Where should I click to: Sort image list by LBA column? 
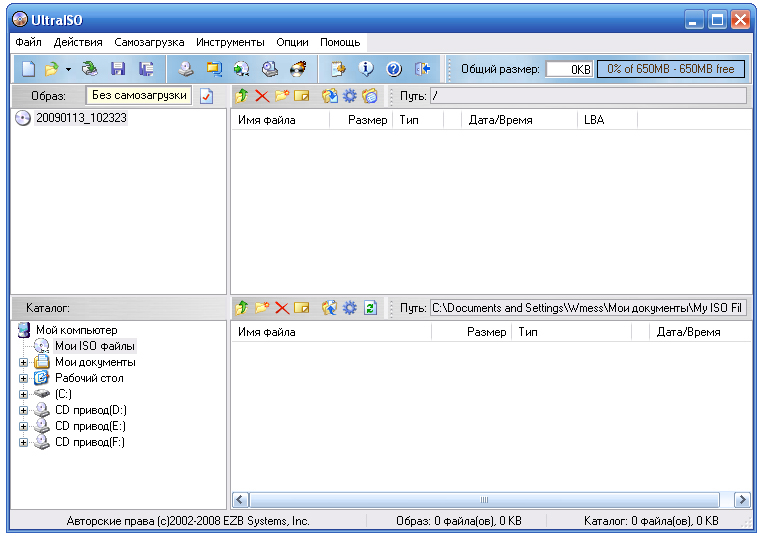[607, 120]
